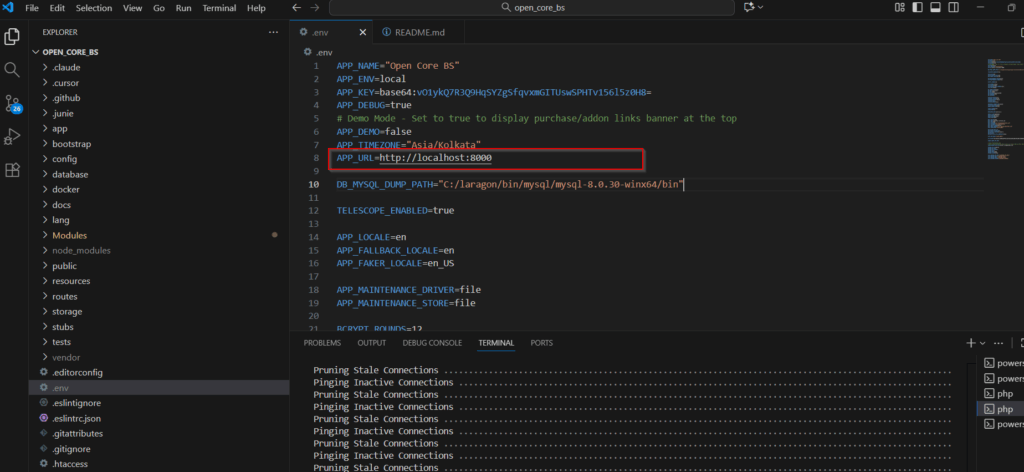
Task: Open the Search view in activity bar
Action: point(12,70)
